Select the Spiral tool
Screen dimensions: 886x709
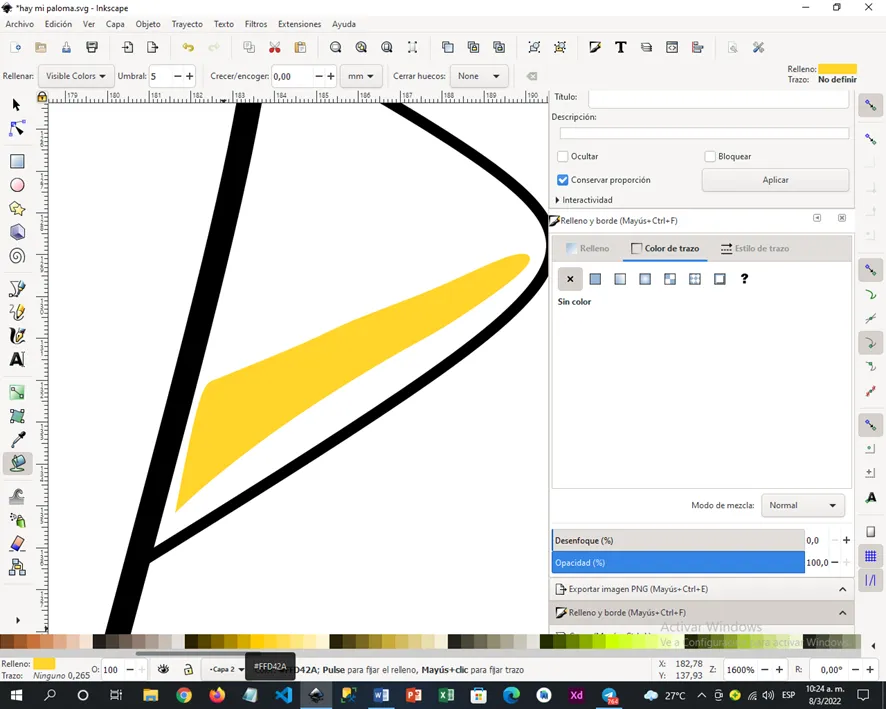[17, 256]
